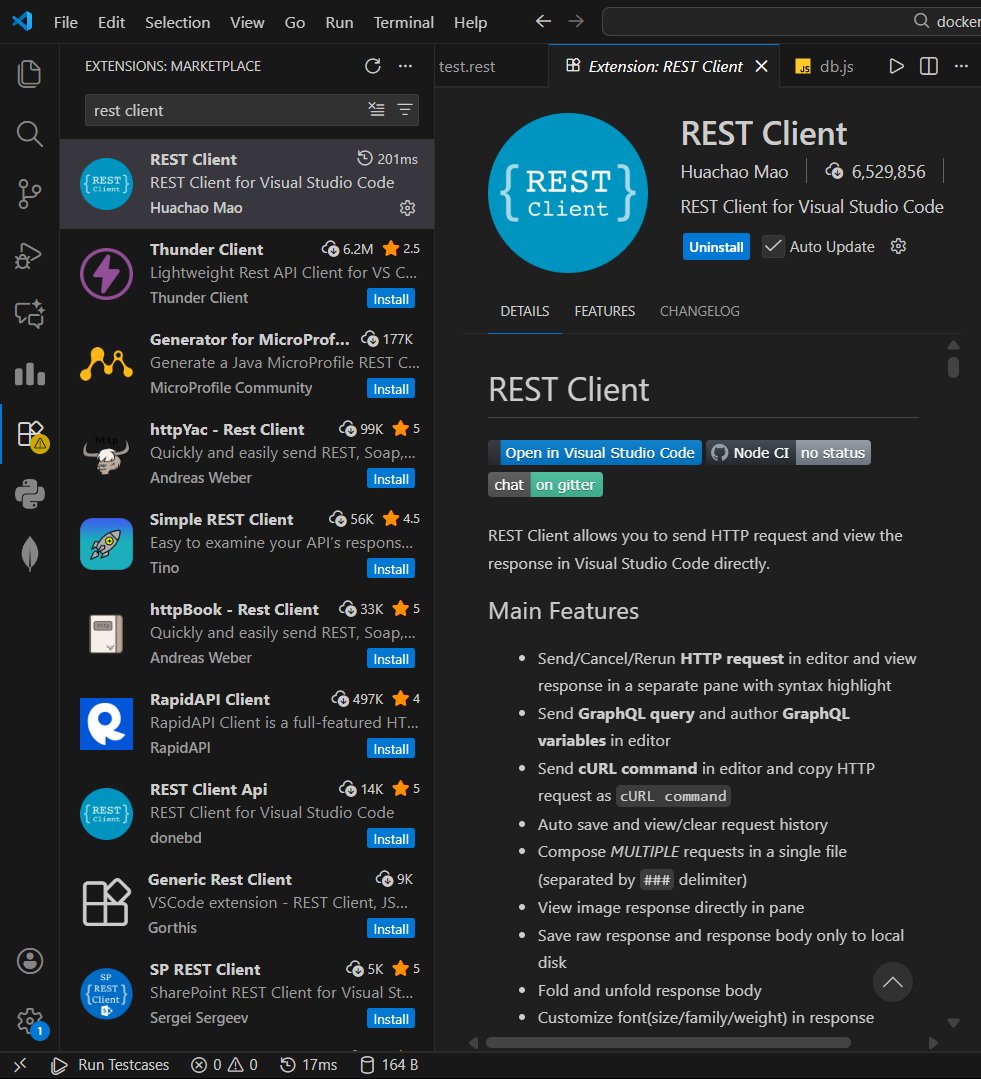The width and height of the screenshot is (981, 1079).
Task: Disable the Auto Update checkbox for REST Client
Action: (x=773, y=246)
